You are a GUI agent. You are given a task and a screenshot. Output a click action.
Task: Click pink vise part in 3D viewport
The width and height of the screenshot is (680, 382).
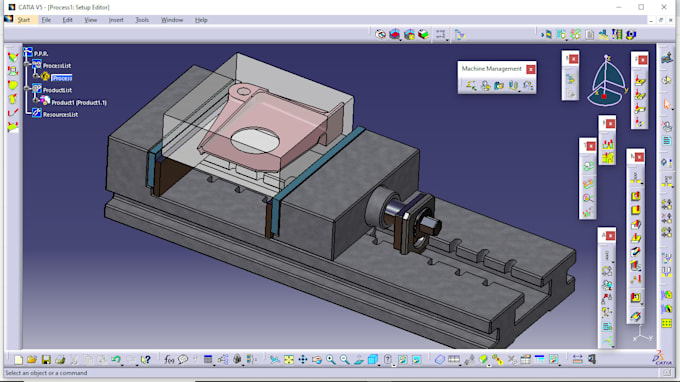coord(269,126)
